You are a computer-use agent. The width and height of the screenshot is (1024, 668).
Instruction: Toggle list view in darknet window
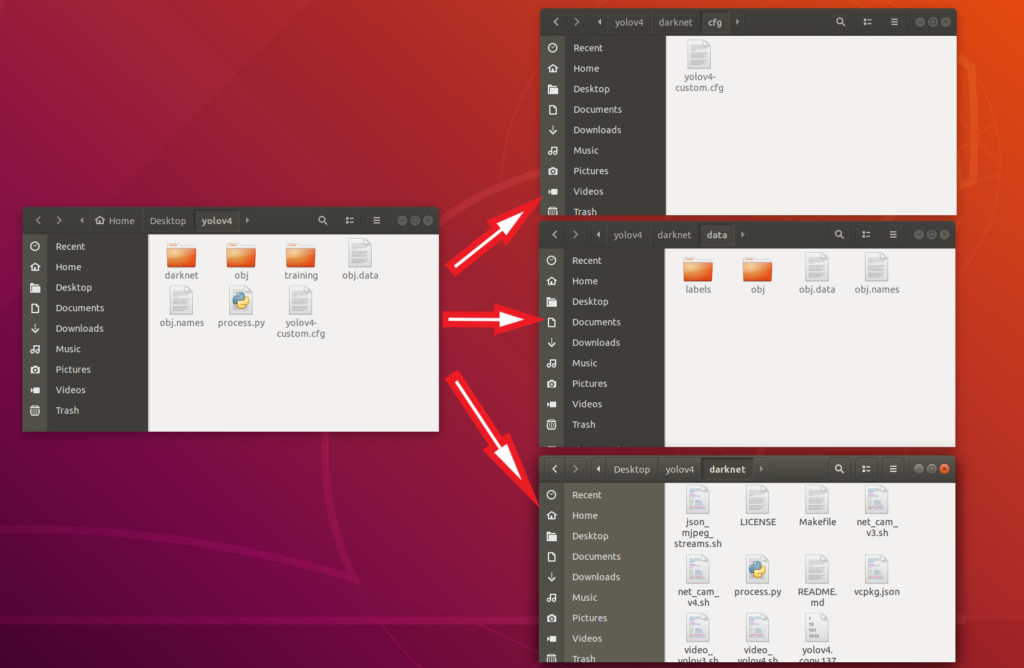pyautogui.click(x=866, y=469)
